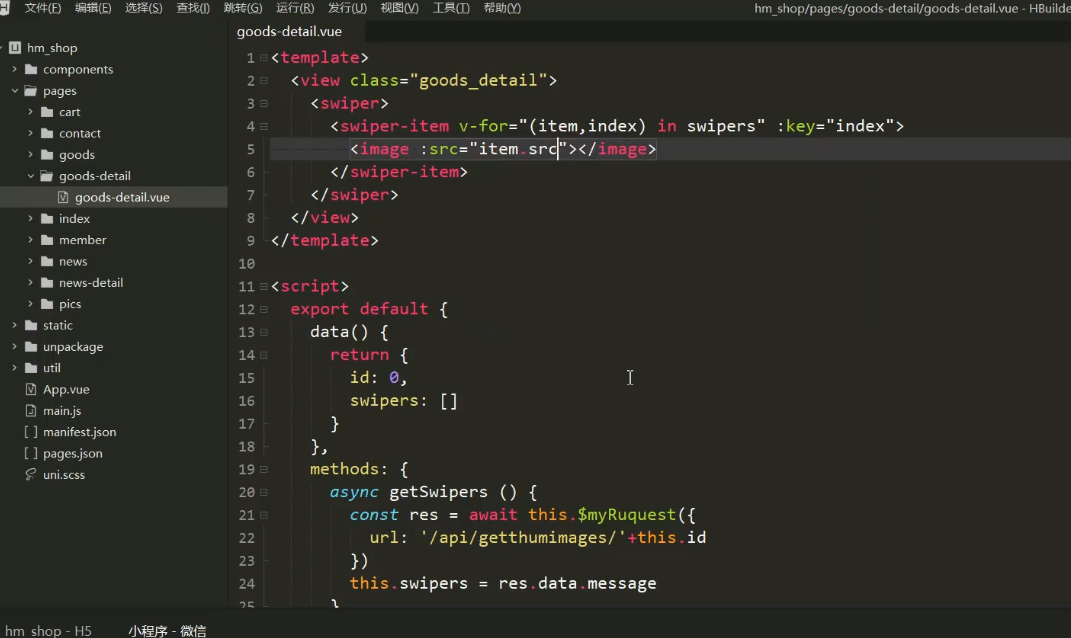Click the main.js file icon
This screenshot has width=1071, height=638.
(31, 411)
